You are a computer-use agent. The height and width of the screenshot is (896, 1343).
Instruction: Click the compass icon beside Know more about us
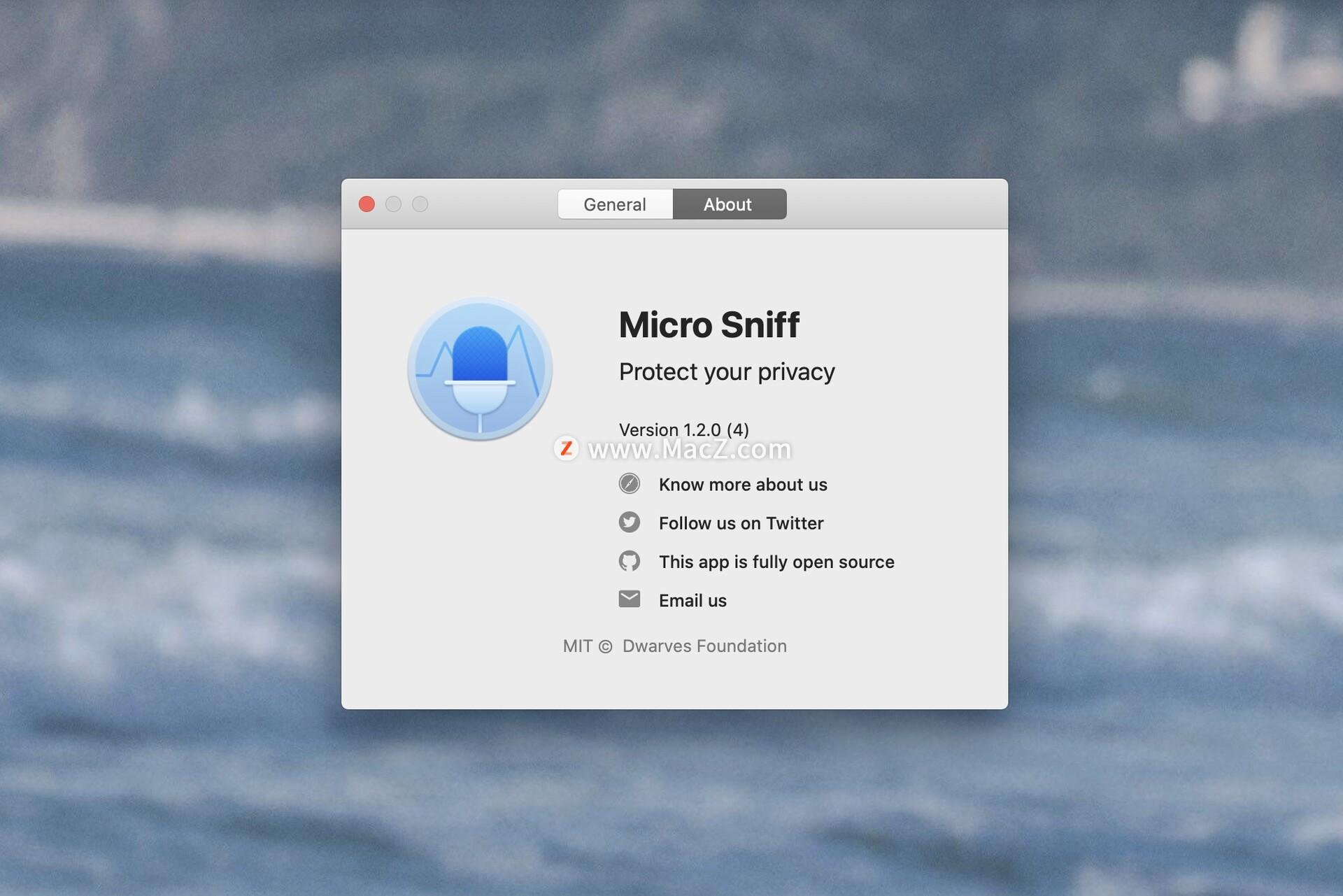click(629, 484)
